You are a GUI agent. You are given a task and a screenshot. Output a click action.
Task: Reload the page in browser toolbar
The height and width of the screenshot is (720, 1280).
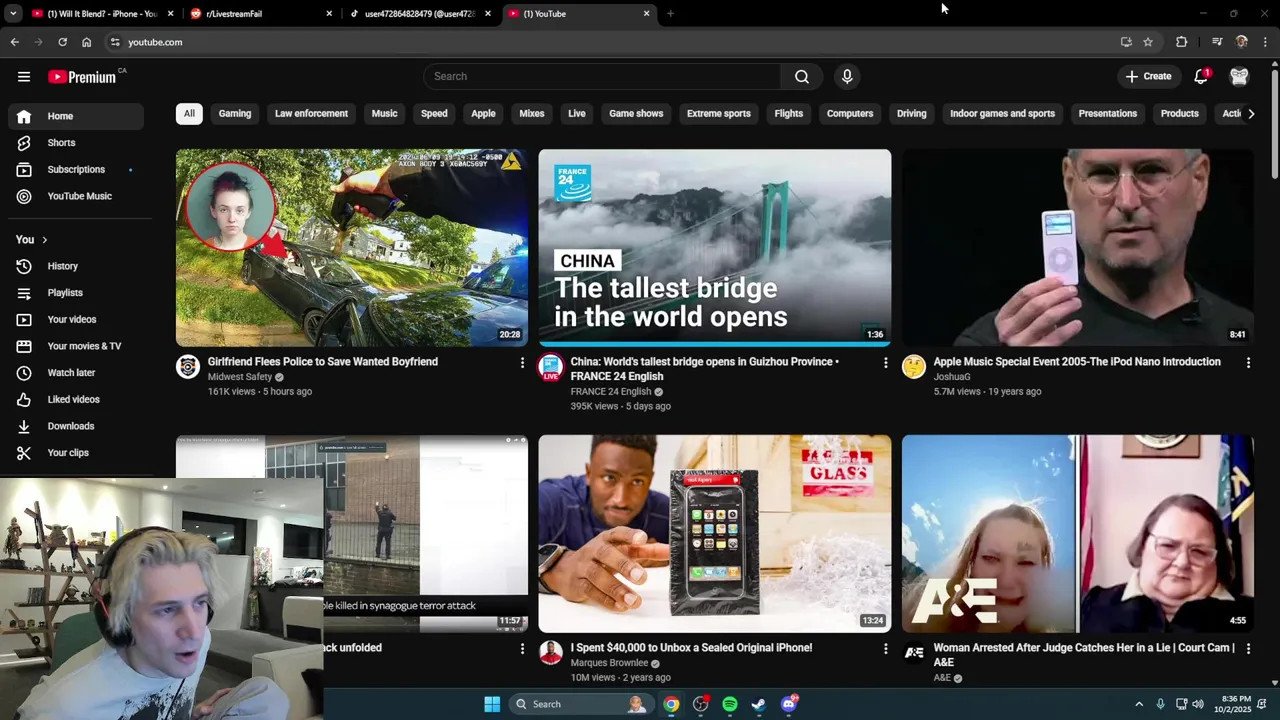click(62, 42)
